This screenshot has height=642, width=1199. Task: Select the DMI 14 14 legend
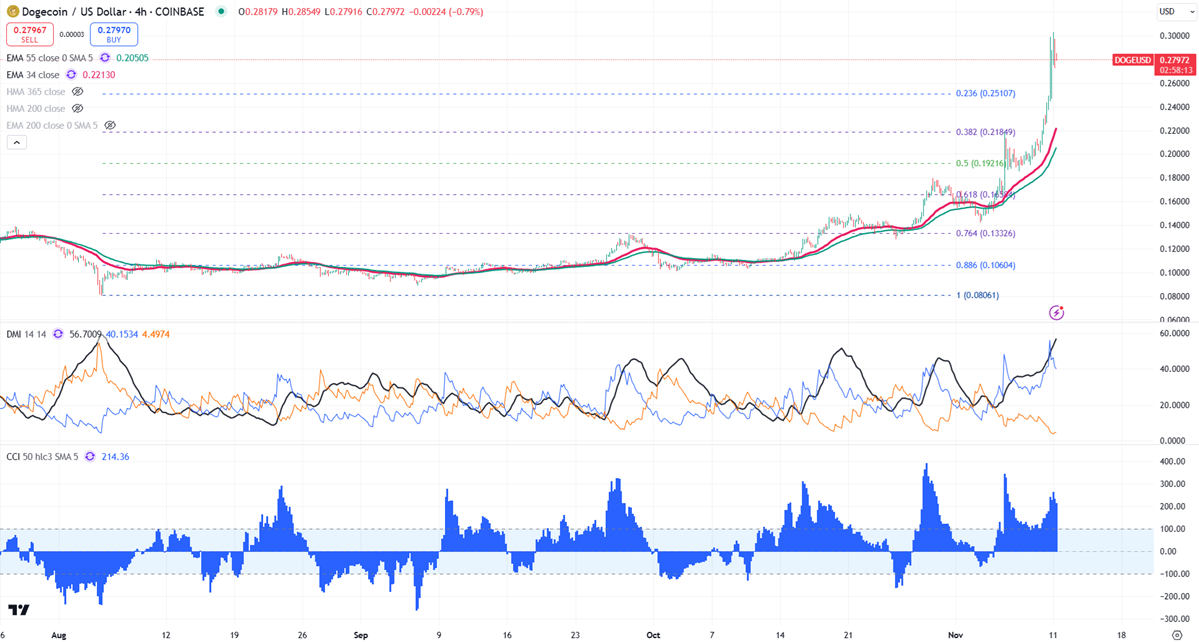pos(26,334)
